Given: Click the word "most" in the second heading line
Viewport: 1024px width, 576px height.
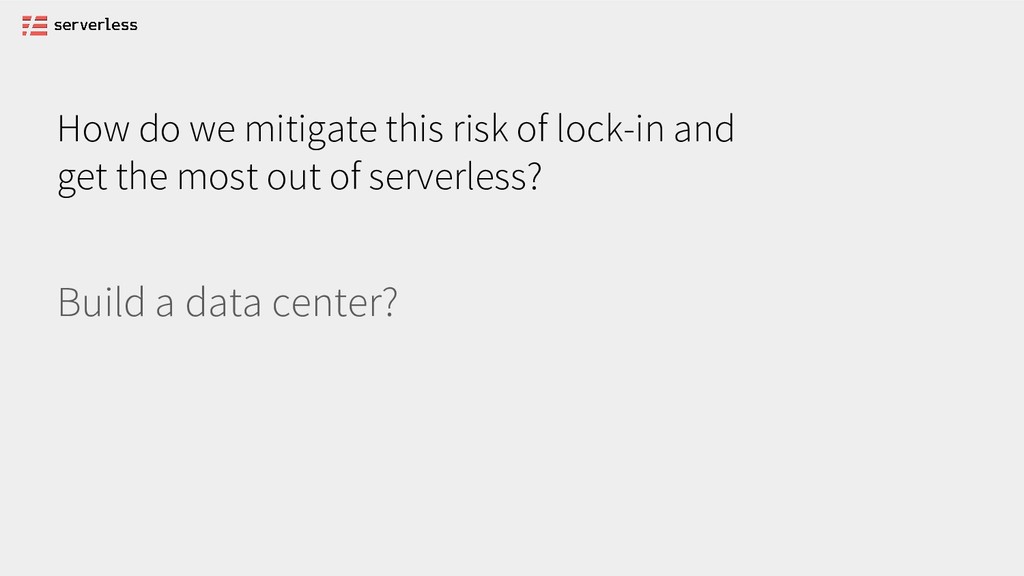Looking at the screenshot, I should click(x=217, y=178).
